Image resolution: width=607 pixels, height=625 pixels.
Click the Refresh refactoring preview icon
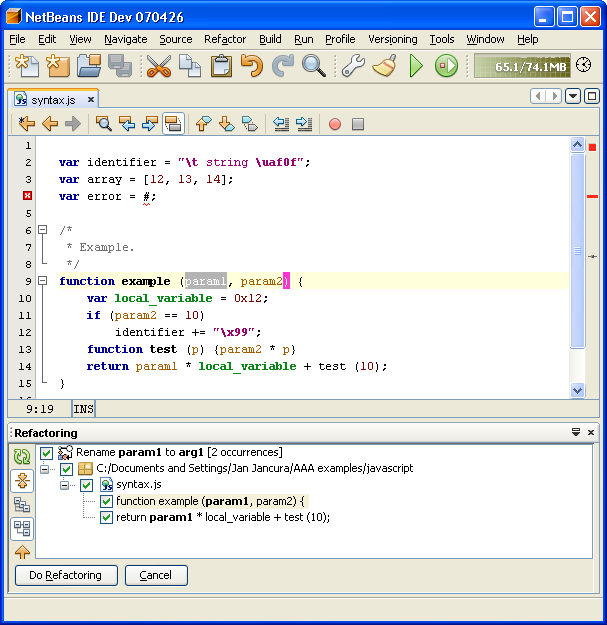pyautogui.click(x=22, y=457)
